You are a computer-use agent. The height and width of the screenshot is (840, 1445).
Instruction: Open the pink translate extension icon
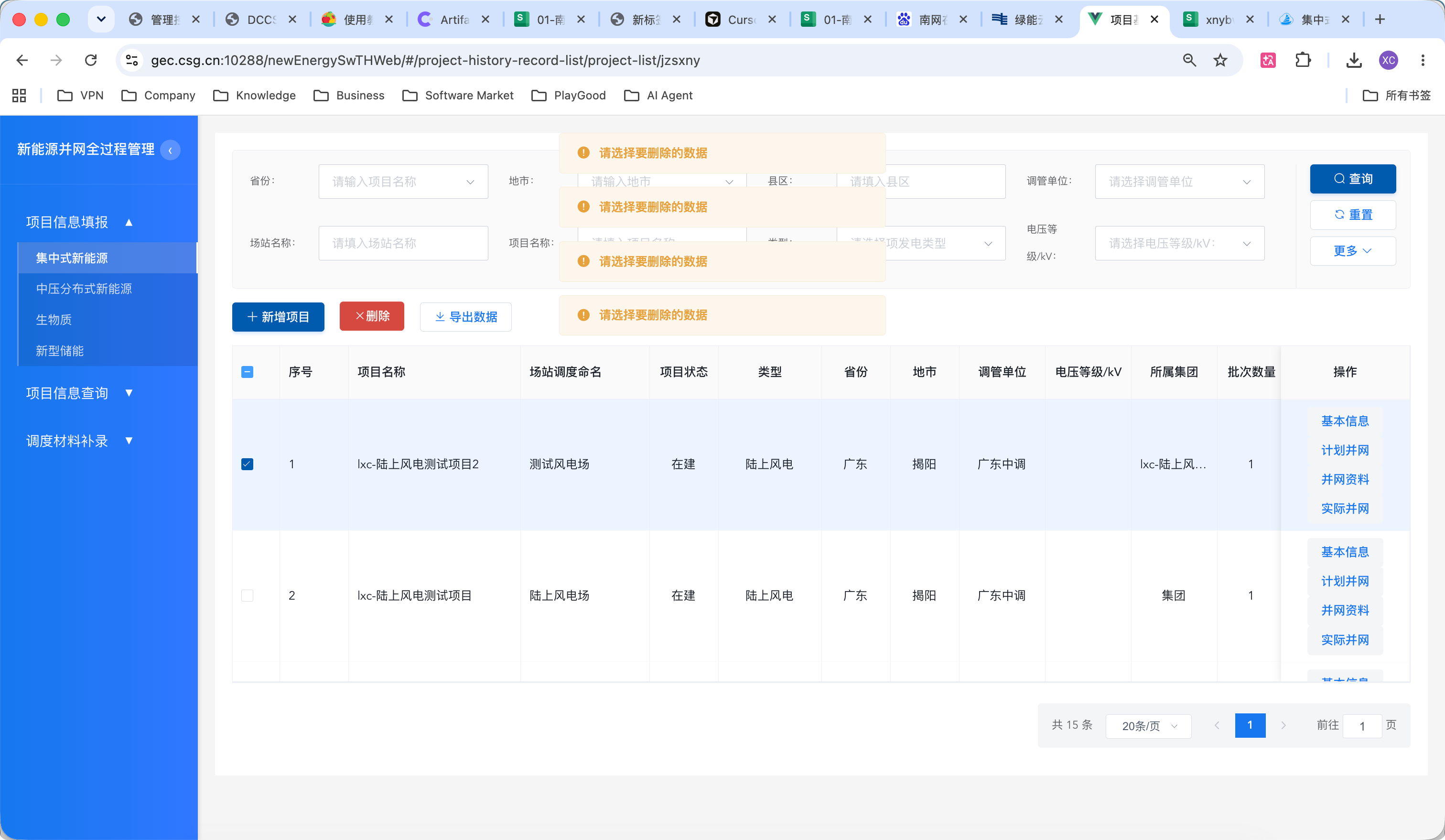click(x=1268, y=60)
